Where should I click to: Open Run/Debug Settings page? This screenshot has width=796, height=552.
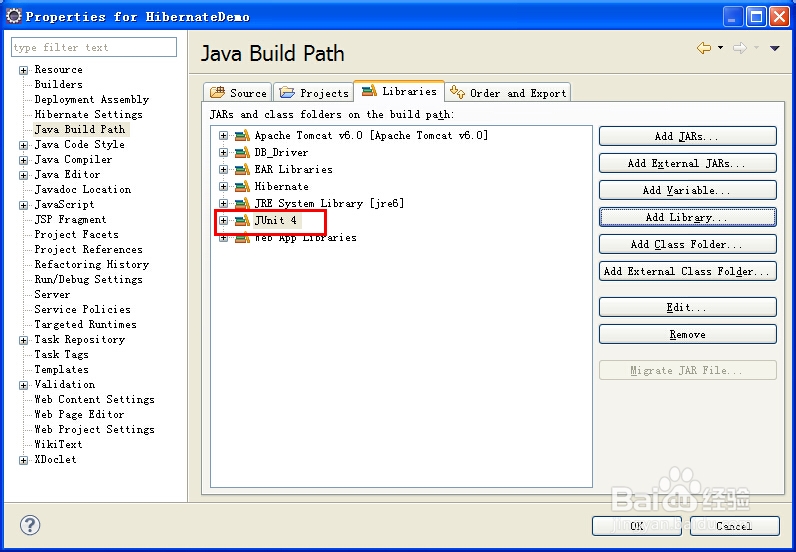tap(88, 279)
